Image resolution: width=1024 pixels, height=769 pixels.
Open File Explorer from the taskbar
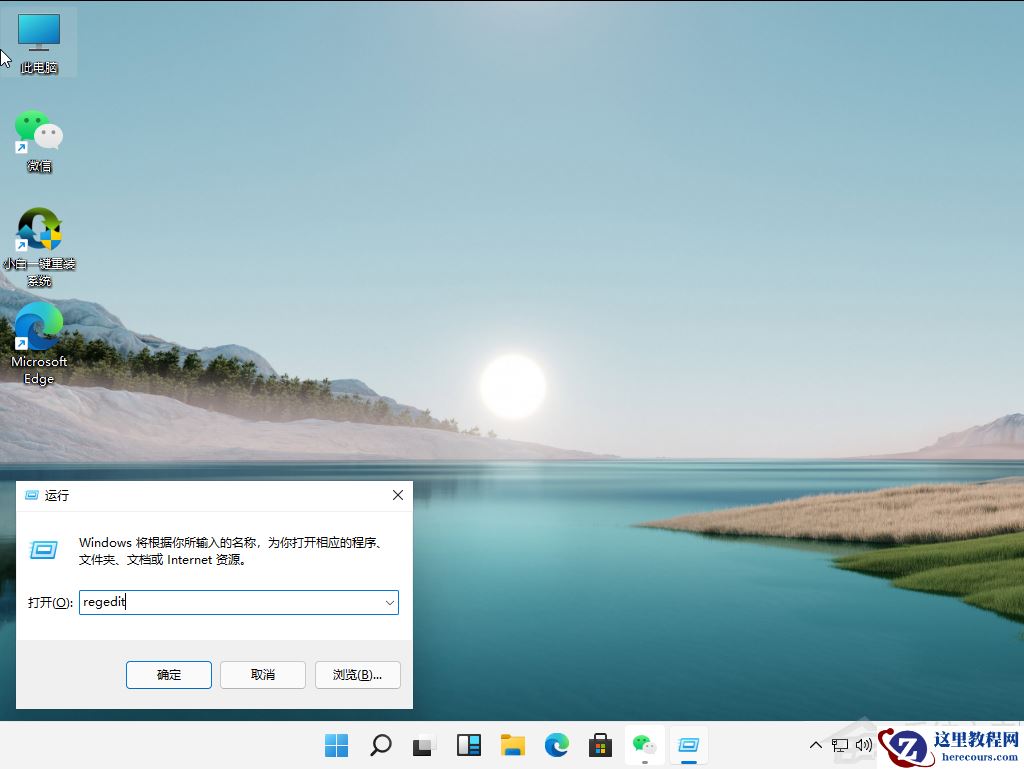513,745
